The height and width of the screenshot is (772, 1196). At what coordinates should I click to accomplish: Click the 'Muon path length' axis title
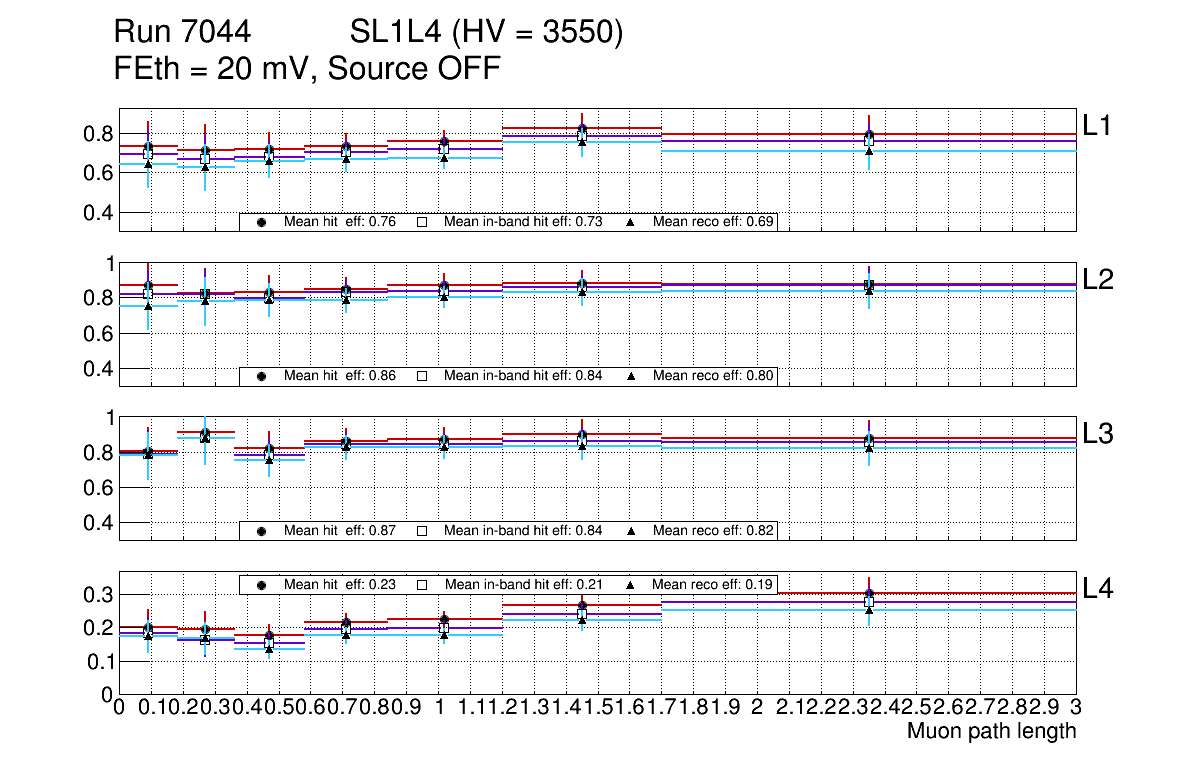click(x=991, y=731)
